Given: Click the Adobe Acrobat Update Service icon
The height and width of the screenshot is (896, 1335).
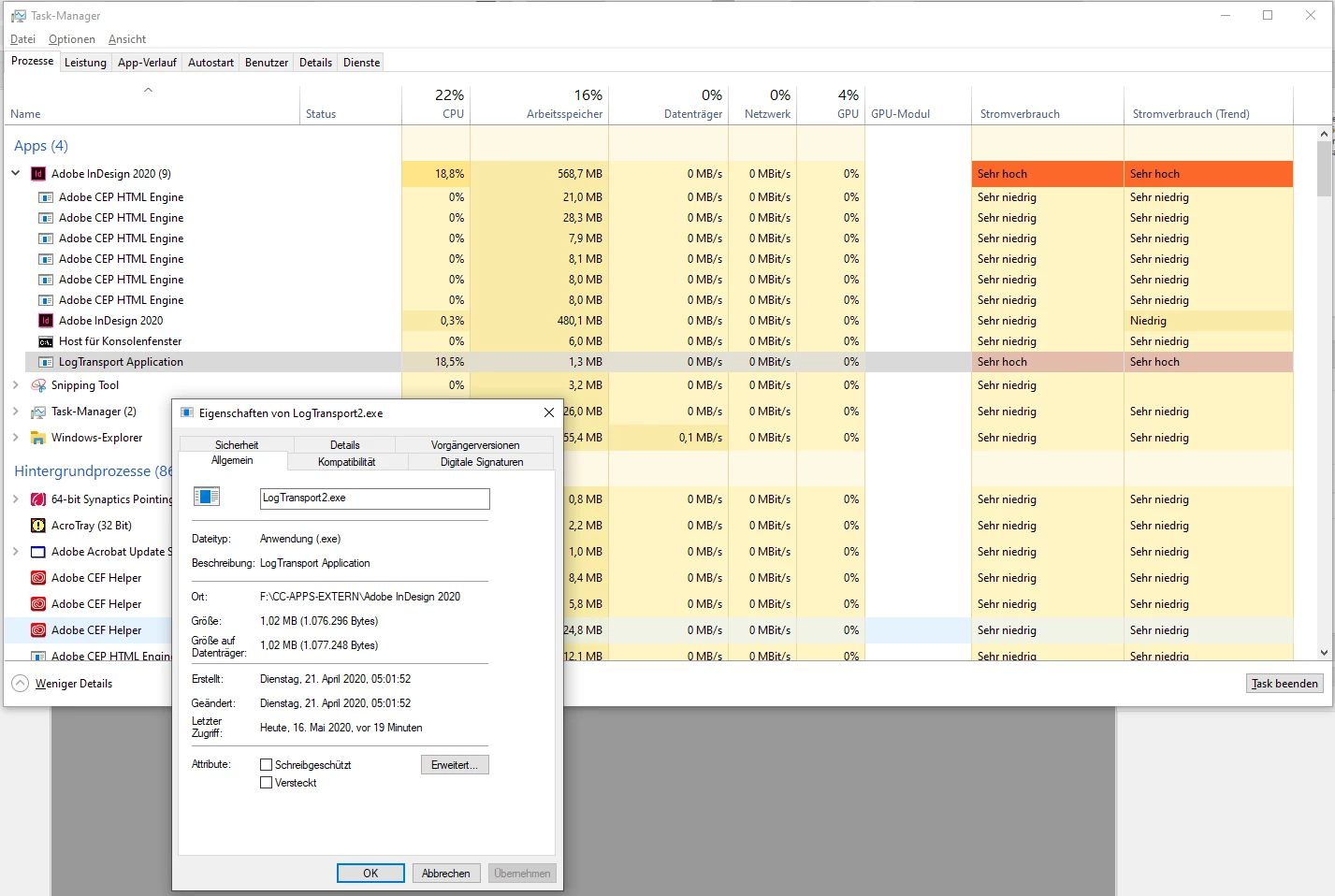Looking at the screenshot, I should click(38, 552).
